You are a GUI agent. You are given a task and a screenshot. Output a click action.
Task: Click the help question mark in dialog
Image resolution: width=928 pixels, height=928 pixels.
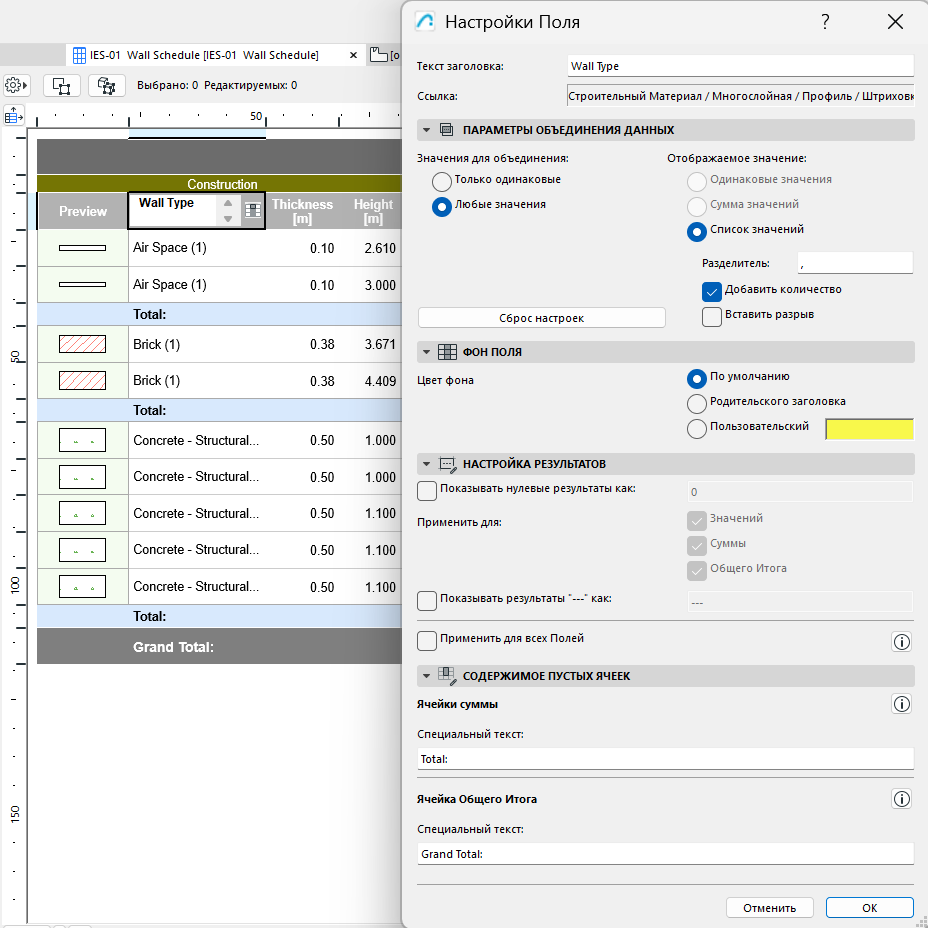(x=826, y=22)
